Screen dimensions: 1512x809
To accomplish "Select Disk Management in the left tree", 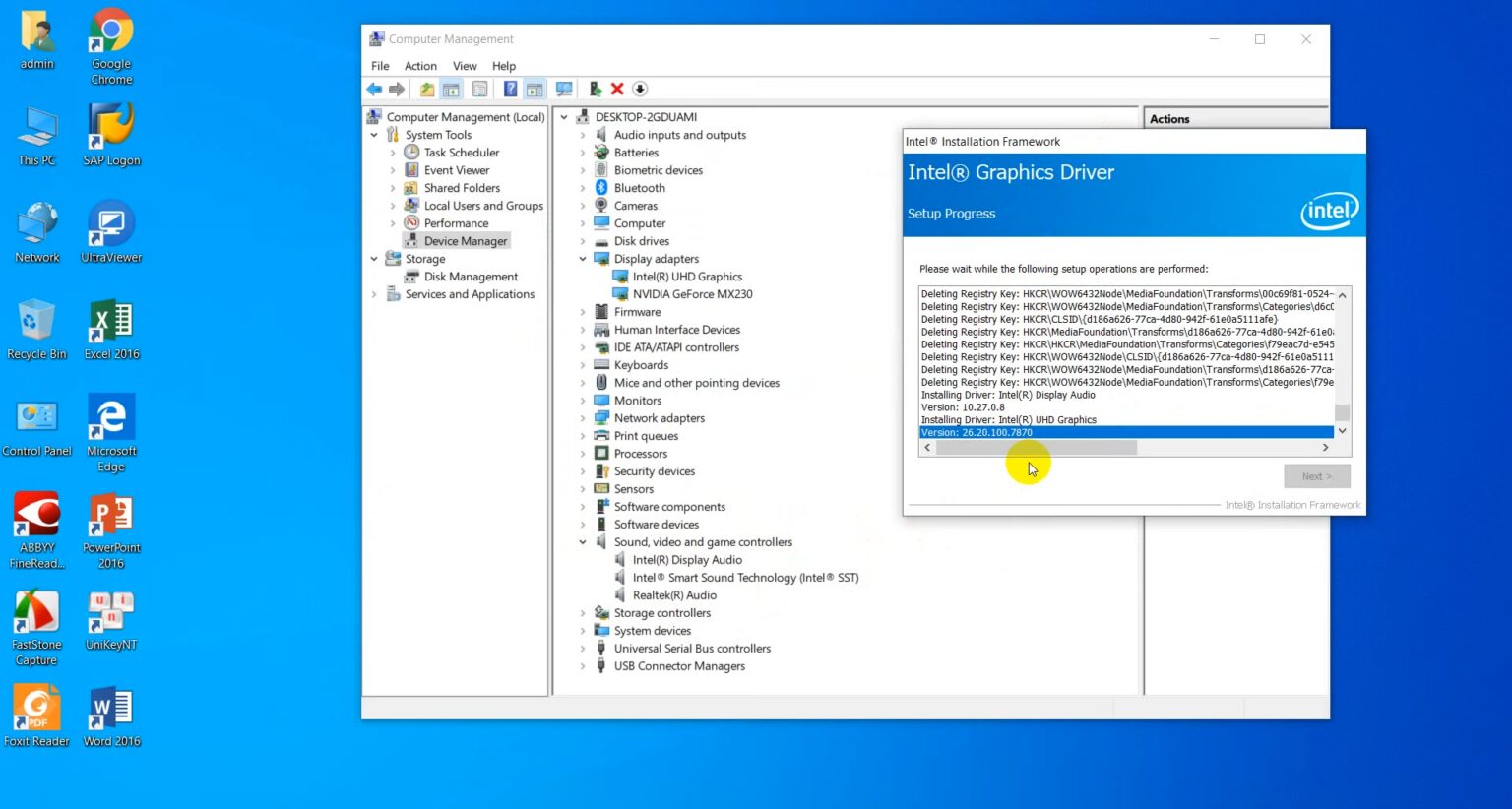I will tap(471, 277).
